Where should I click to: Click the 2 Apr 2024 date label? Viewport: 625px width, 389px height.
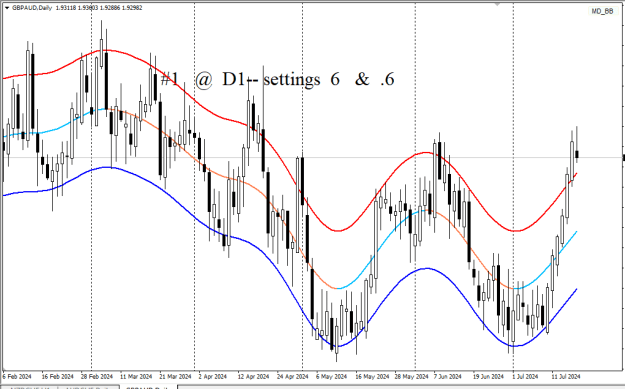tap(212, 377)
